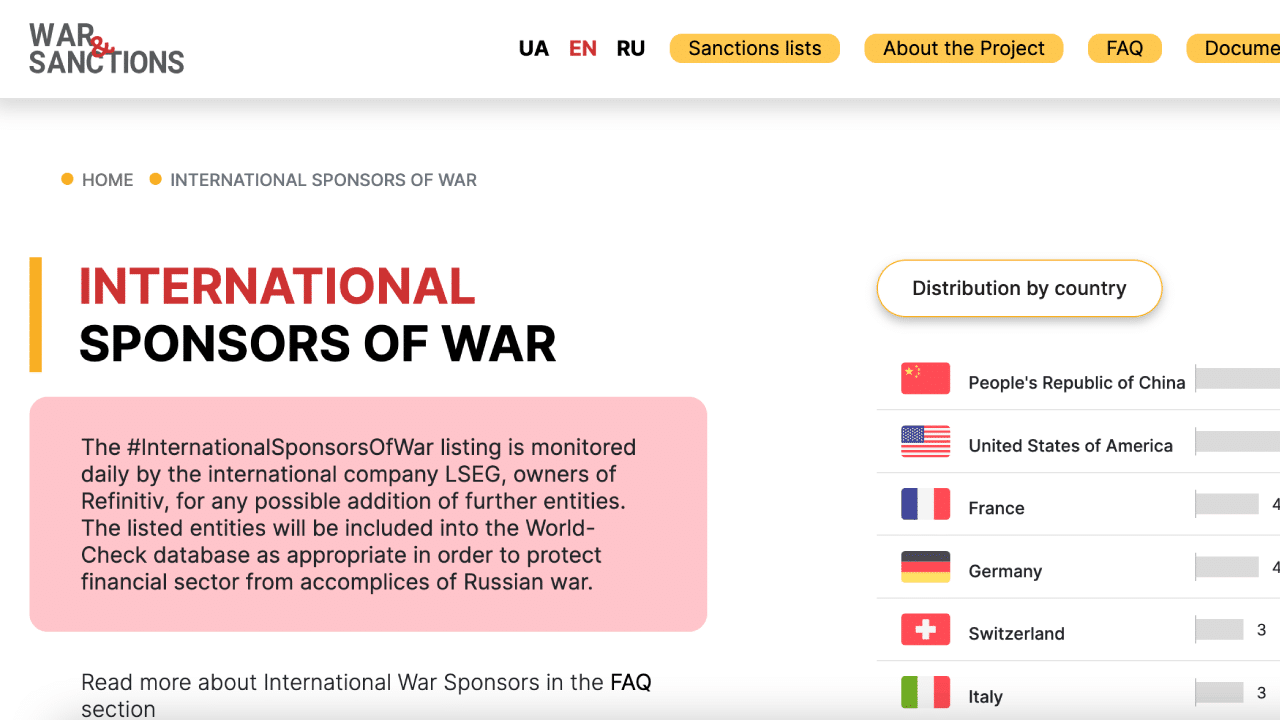Switch language to UA
The image size is (1280, 720).
pos(533,49)
